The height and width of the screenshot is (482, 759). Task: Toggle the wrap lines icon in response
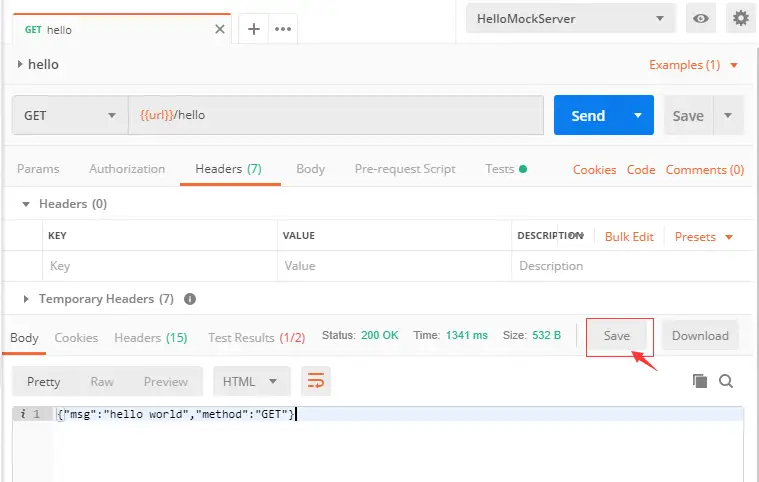(316, 381)
